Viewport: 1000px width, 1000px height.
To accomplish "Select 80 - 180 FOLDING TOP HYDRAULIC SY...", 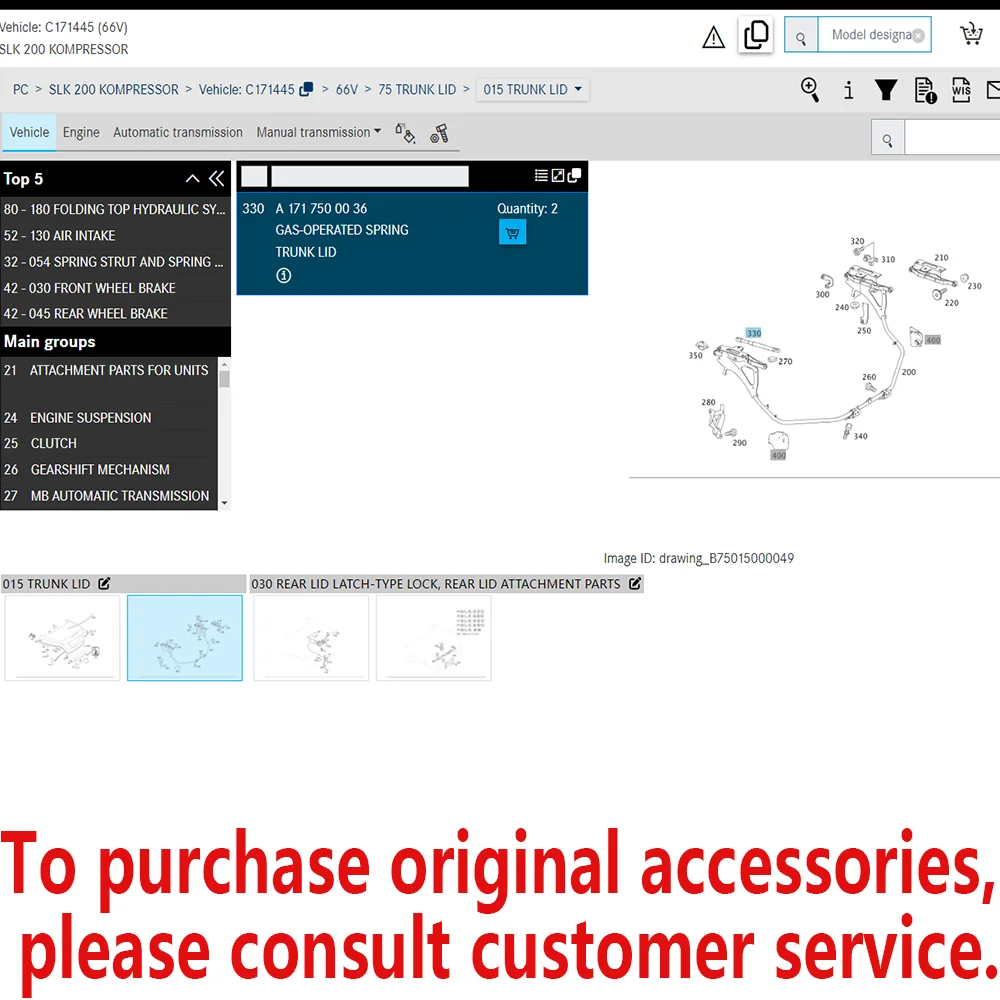I will pyautogui.click(x=115, y=209).
